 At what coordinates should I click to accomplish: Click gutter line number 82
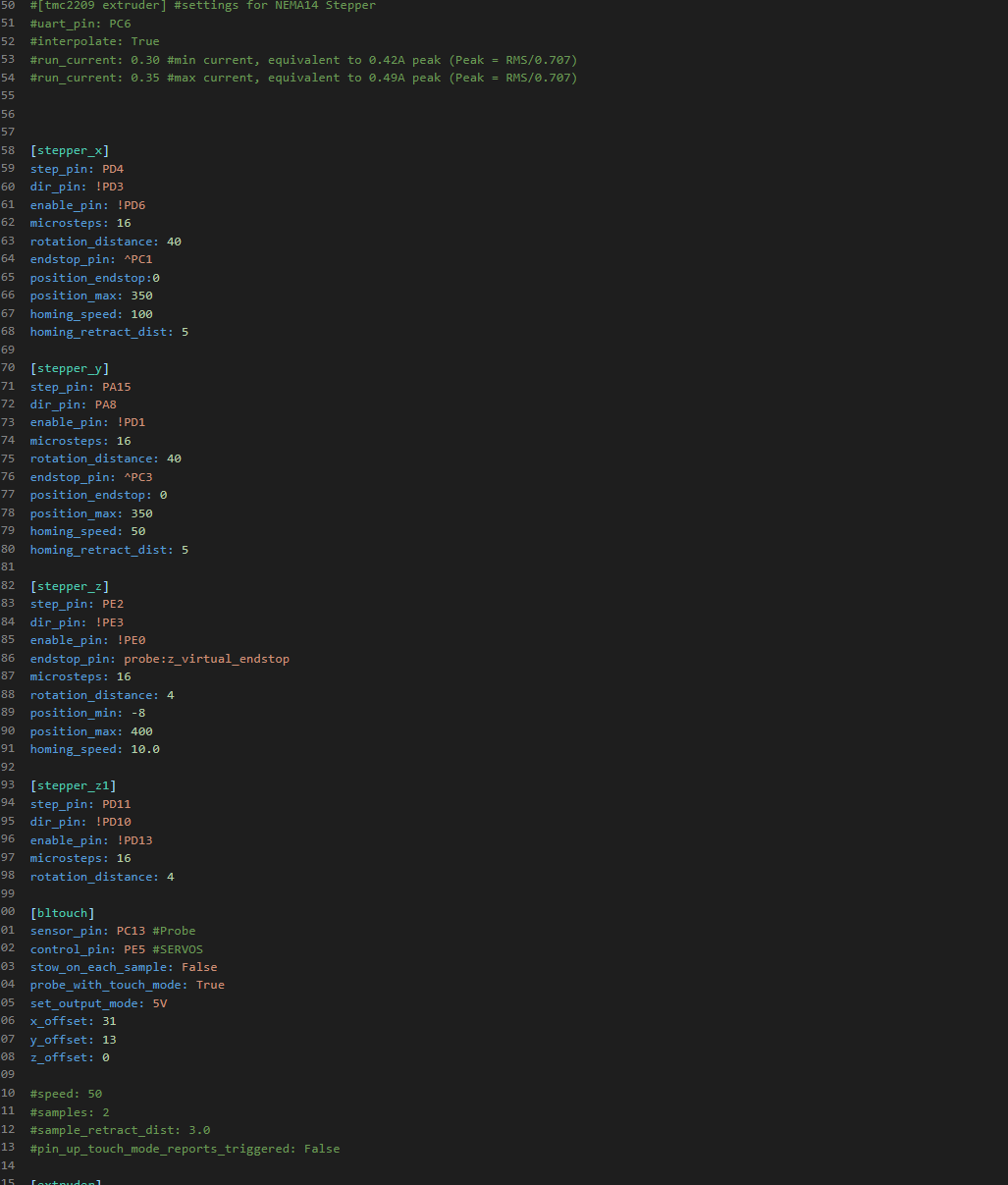pos(8,586)
